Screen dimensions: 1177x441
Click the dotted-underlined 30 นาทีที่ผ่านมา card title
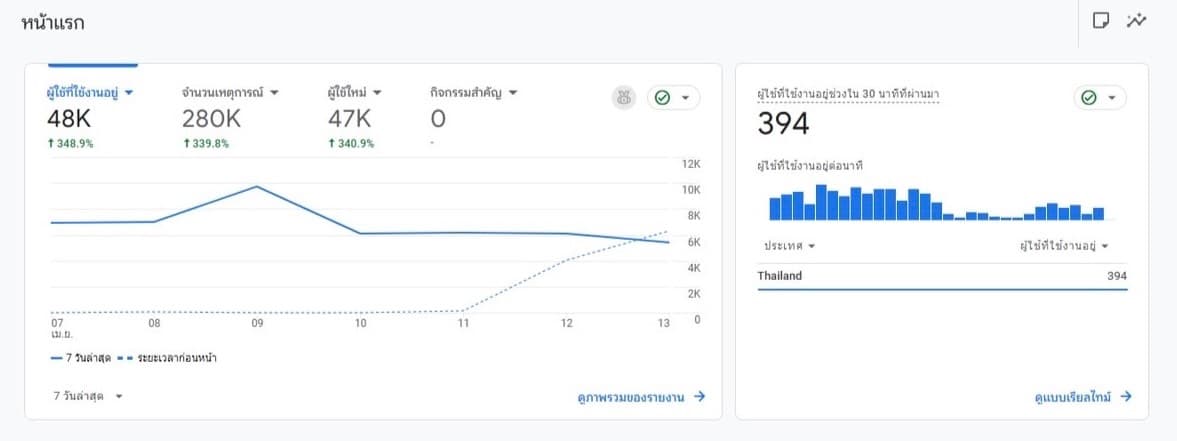pyautogui.click(x=848, y=95)
